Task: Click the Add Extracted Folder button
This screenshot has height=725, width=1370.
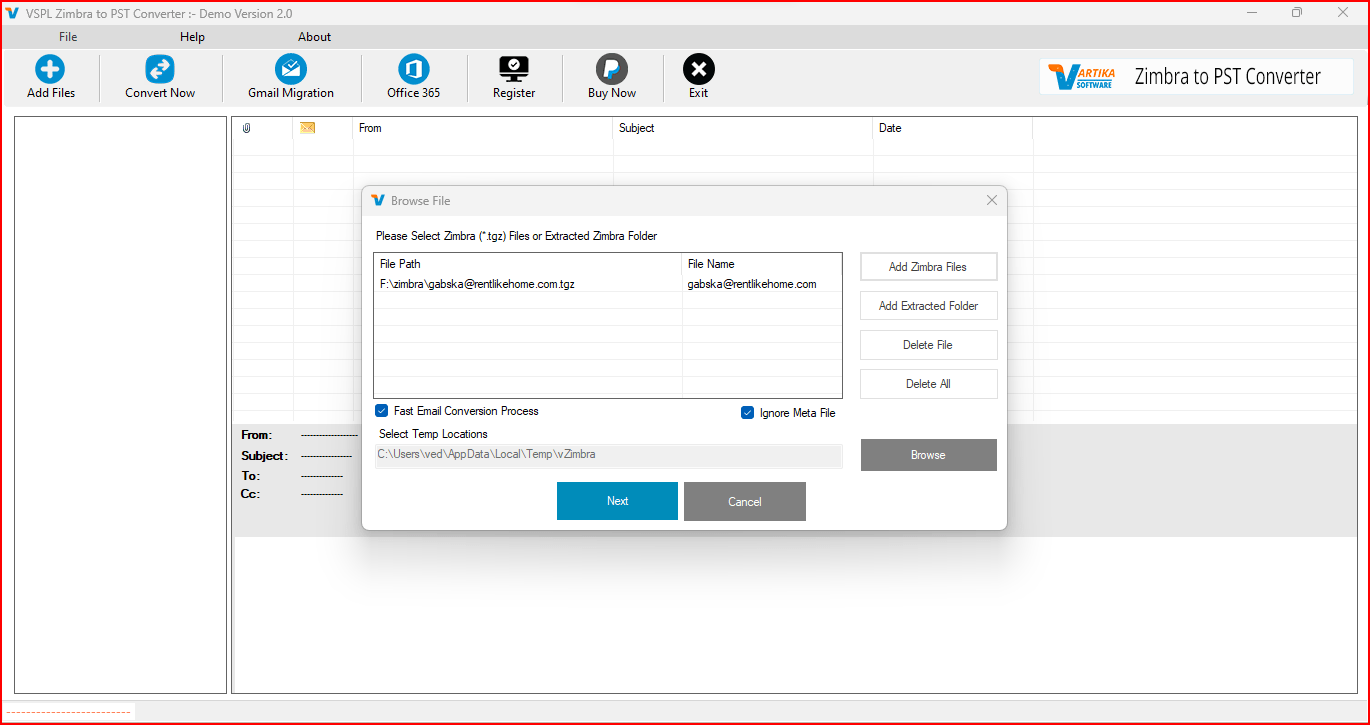Action: [928, 306]
